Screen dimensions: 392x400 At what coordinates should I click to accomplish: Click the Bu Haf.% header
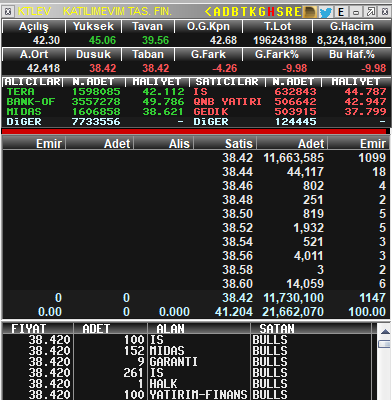tap(352, 54)
